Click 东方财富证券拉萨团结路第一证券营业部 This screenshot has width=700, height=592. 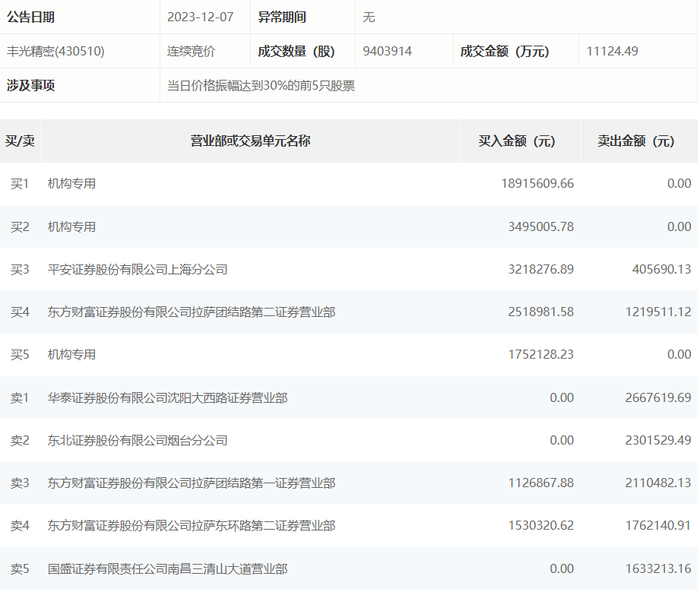(192, 483)
